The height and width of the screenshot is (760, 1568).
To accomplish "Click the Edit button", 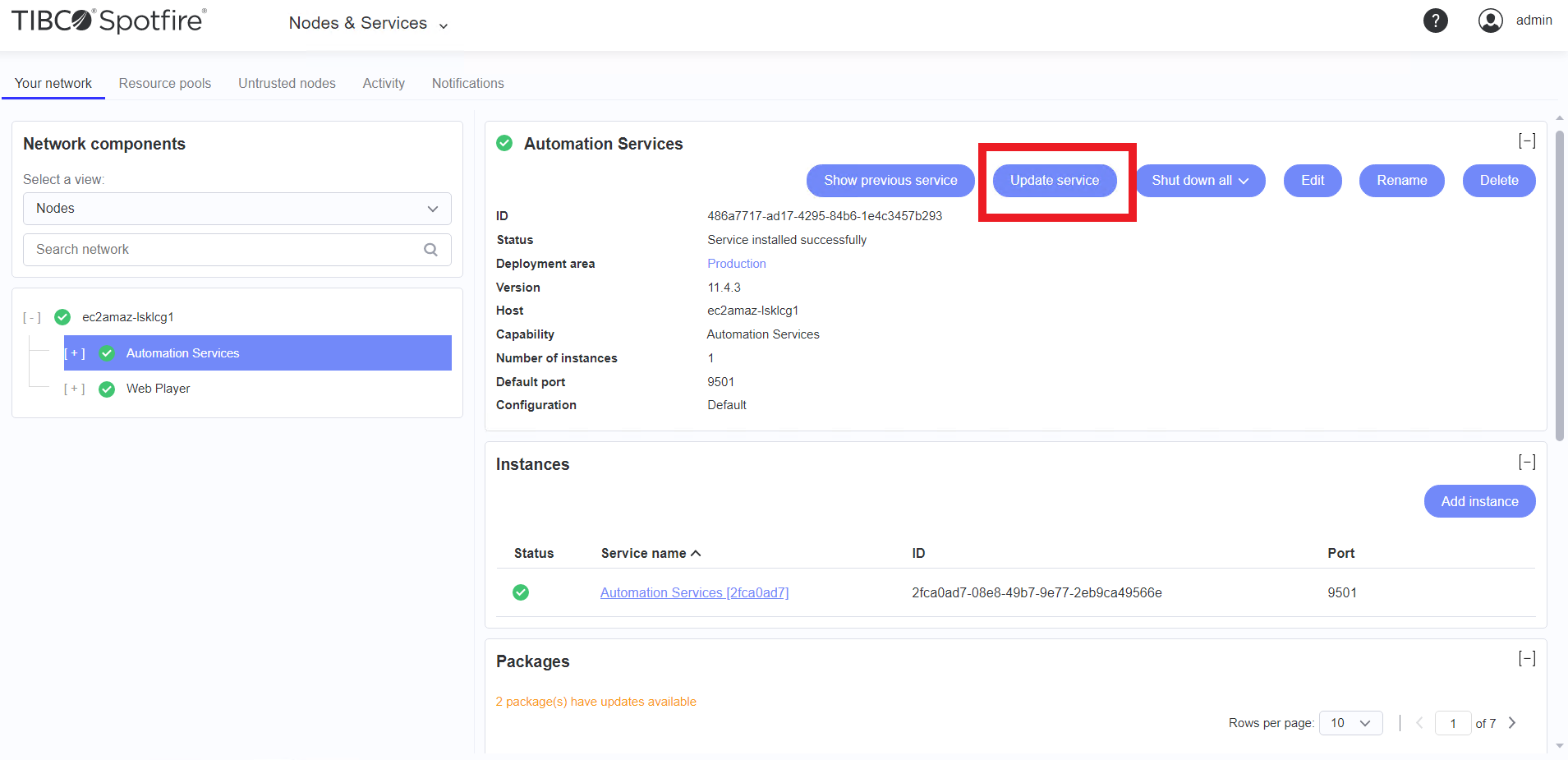I will pyautogui.click(x=1313, y=181).
